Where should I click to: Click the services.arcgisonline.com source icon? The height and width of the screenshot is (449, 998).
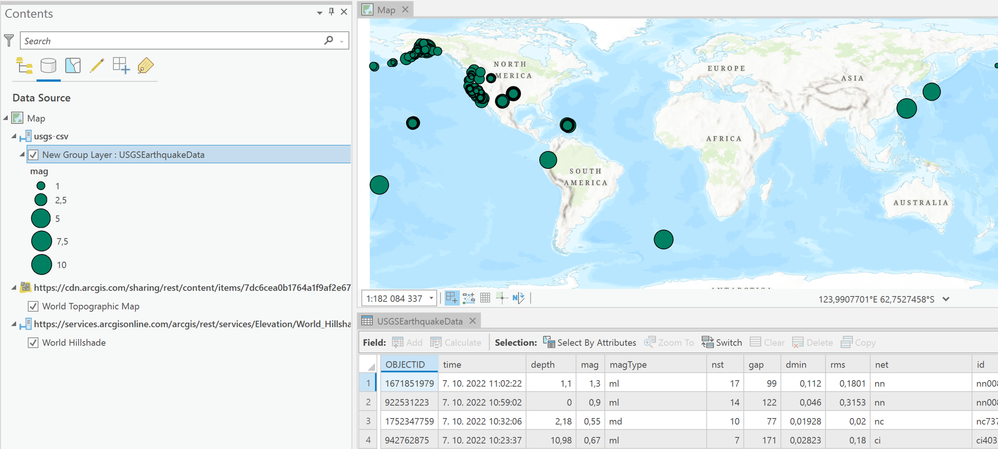(x=27, y=324)
